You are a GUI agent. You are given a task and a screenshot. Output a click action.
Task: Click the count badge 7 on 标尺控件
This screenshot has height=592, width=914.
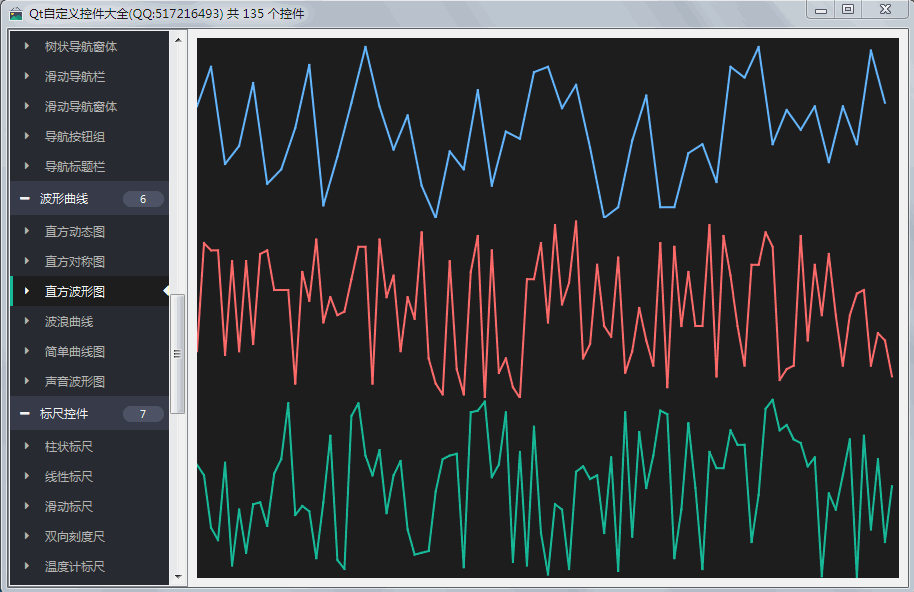click(x=143, y=414)
